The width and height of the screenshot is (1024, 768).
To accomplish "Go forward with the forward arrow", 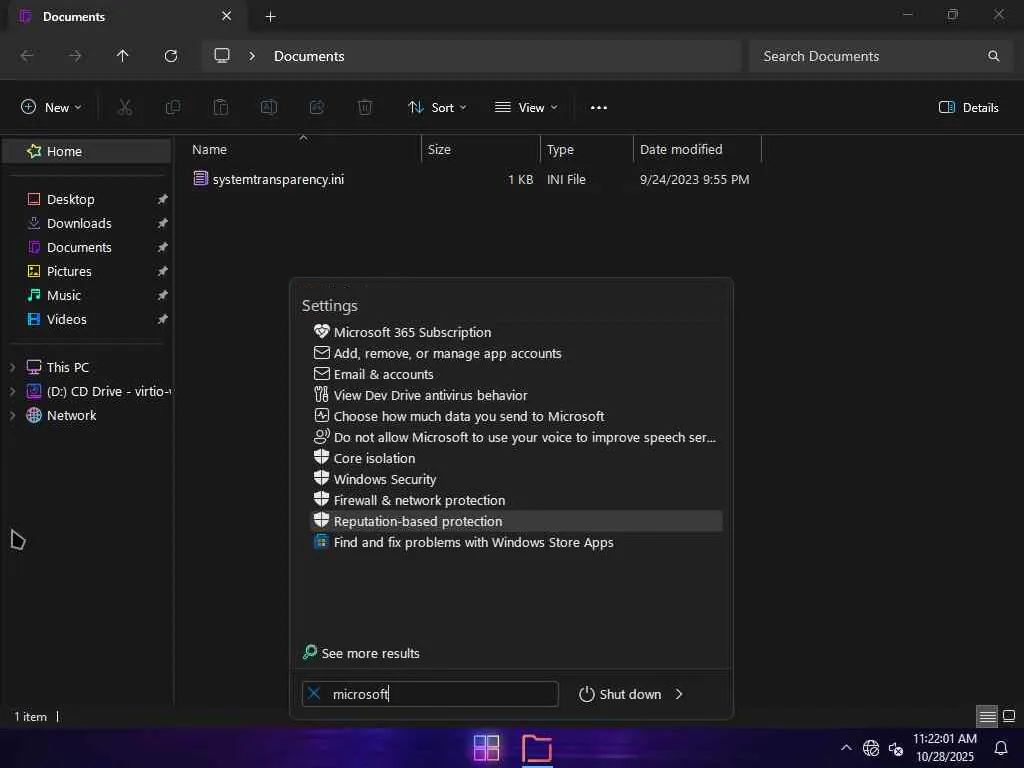I will click(75, 56).
